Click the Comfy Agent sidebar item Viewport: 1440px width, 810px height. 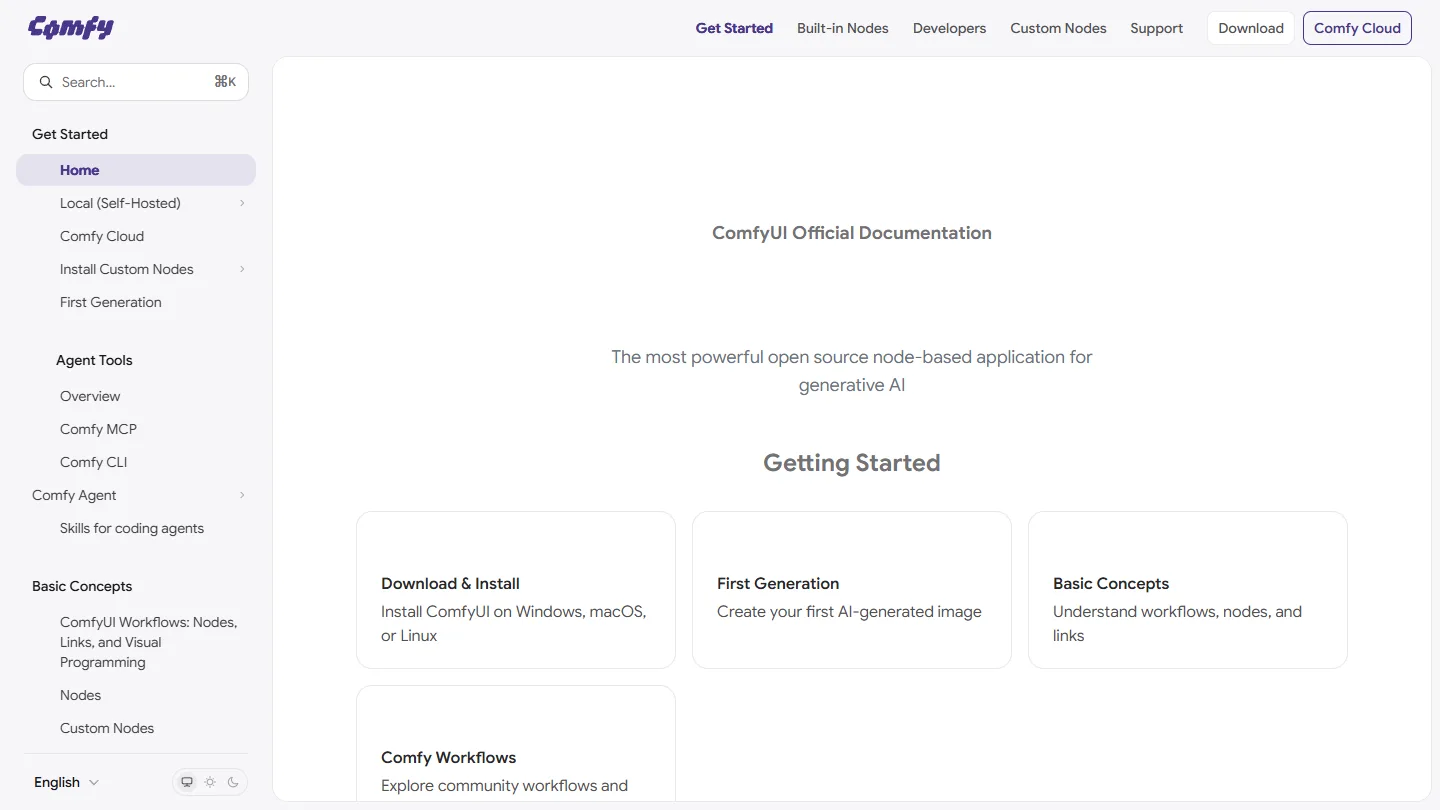coord(136,495)
